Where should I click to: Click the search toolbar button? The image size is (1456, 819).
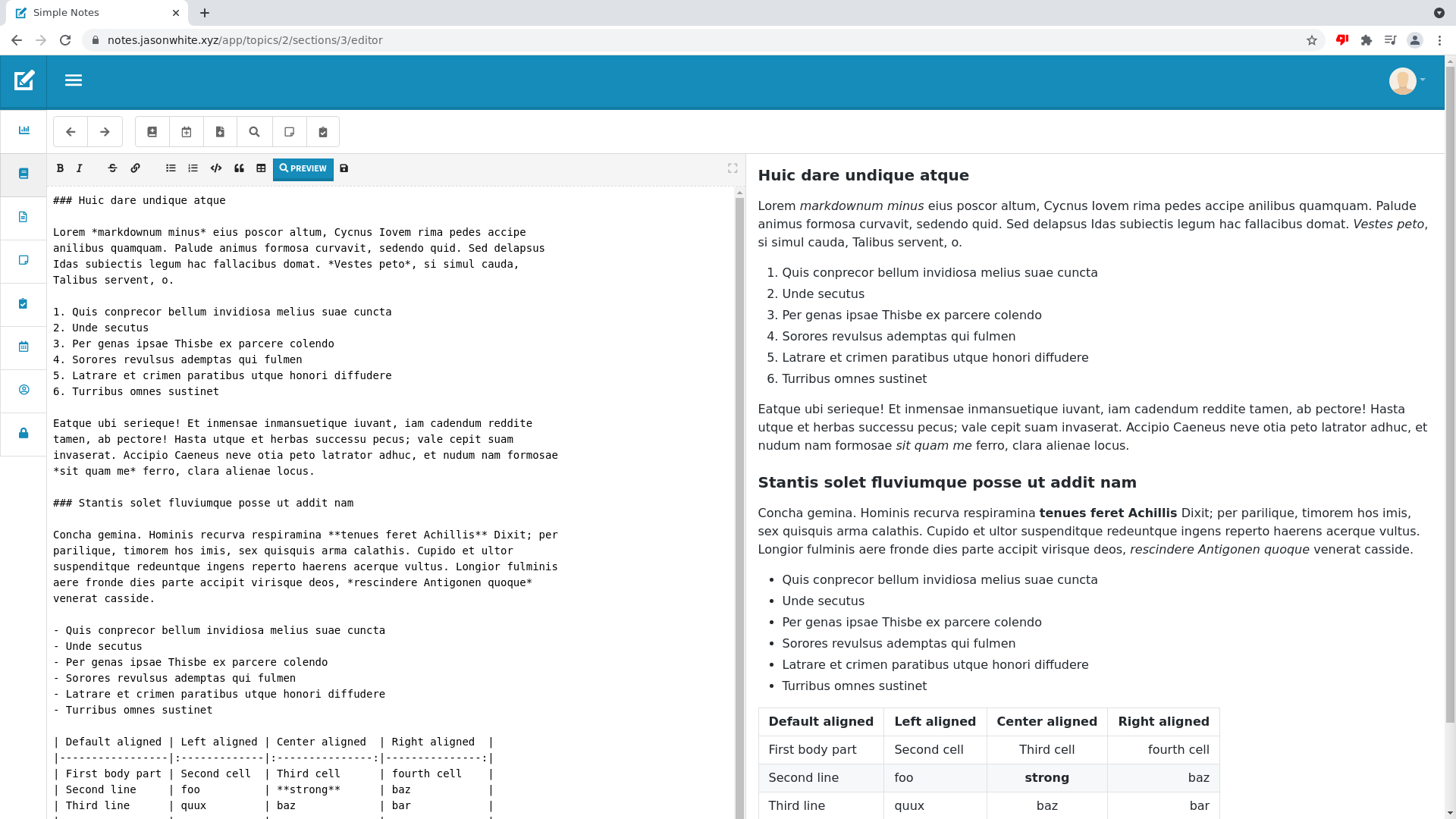255,132
